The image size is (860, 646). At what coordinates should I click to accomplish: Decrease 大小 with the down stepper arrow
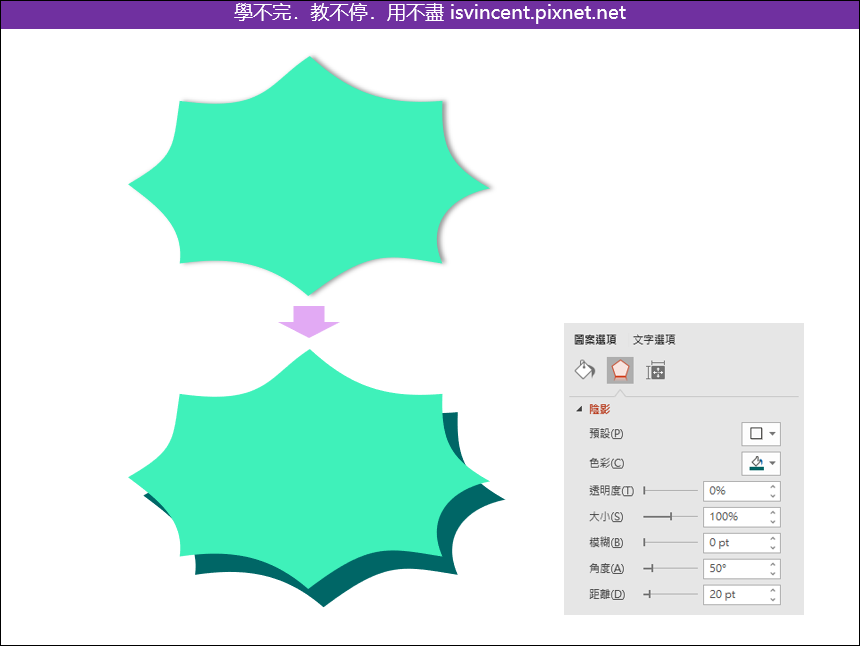[773, 522]
